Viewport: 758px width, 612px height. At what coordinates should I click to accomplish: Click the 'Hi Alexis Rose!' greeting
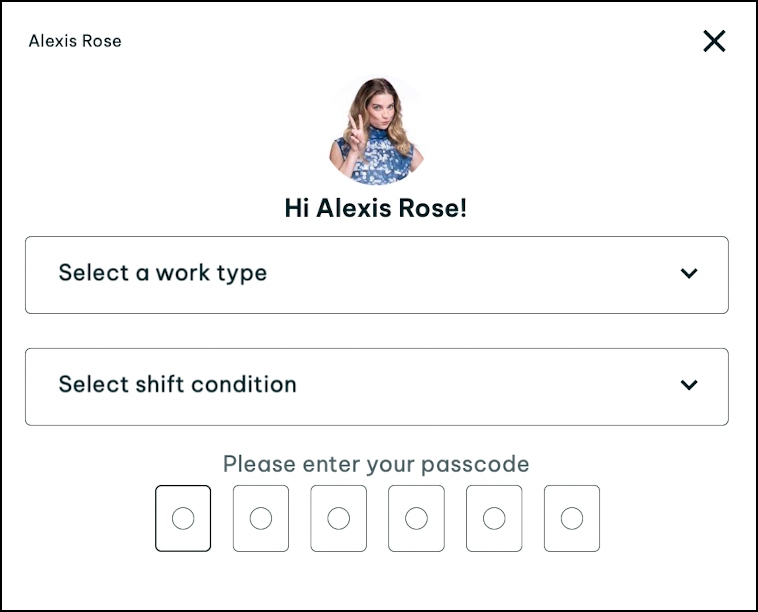[376, 208]
